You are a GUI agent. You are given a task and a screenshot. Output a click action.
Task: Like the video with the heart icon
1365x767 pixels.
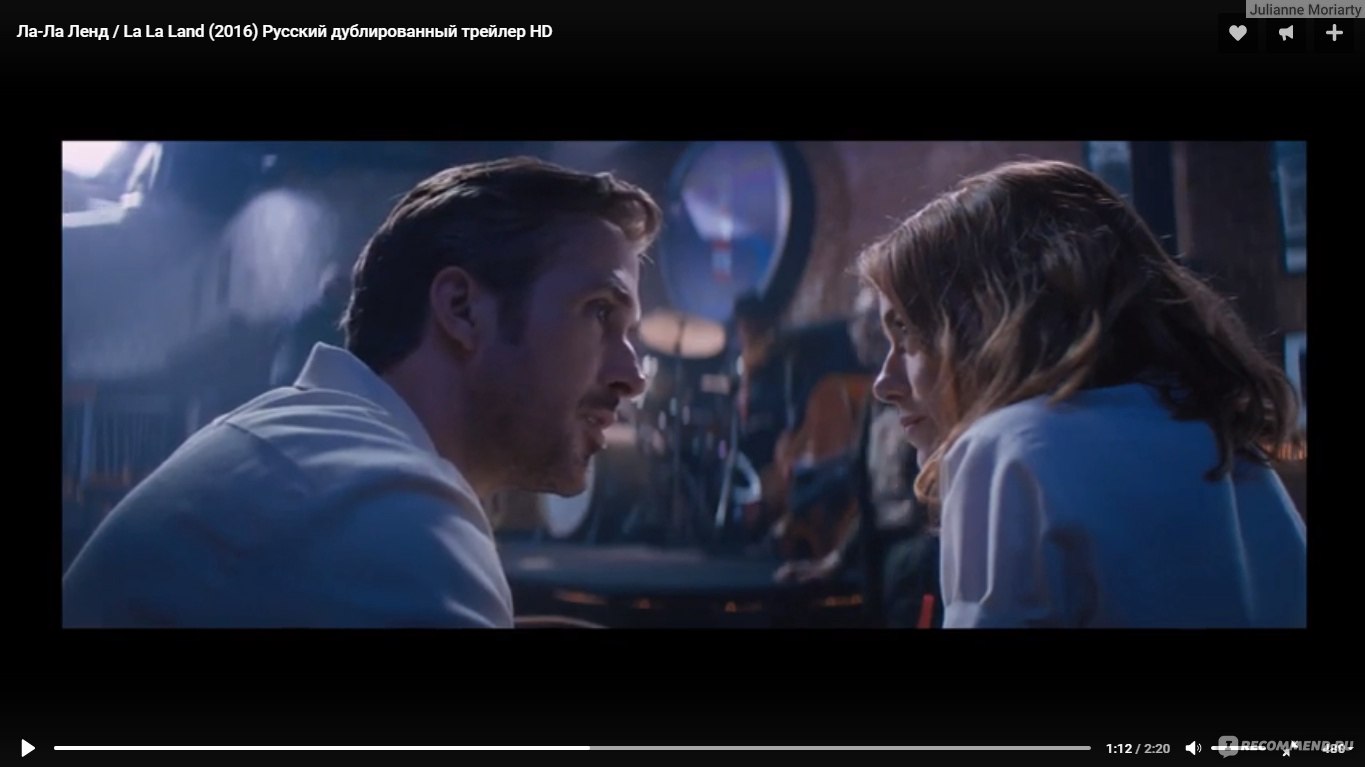(1238, 33)
